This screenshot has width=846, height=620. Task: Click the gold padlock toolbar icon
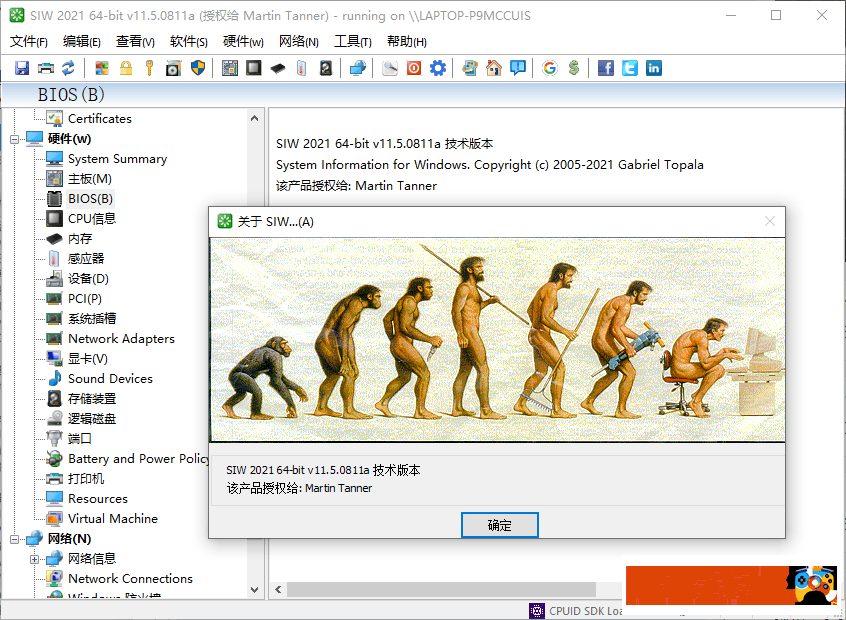(126, 68)
